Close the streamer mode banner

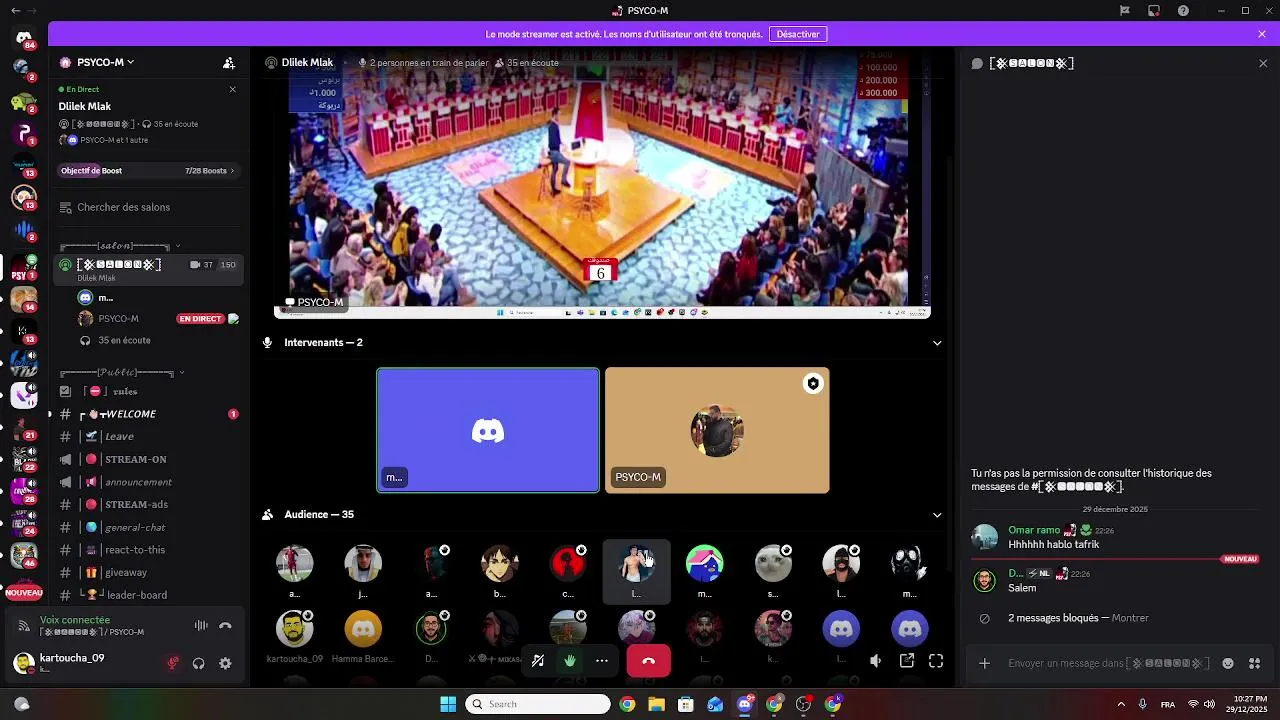point(1262,34)
